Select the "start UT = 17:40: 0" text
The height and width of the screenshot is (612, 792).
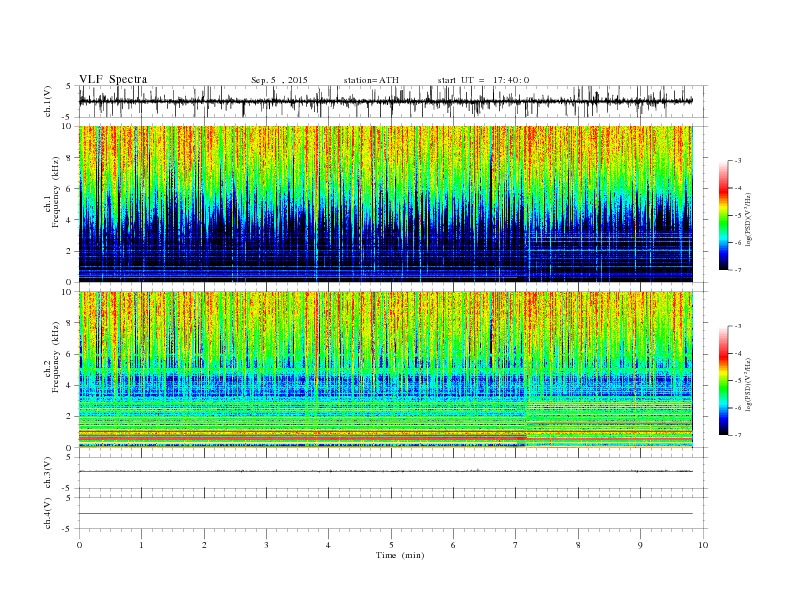(483, 80)
